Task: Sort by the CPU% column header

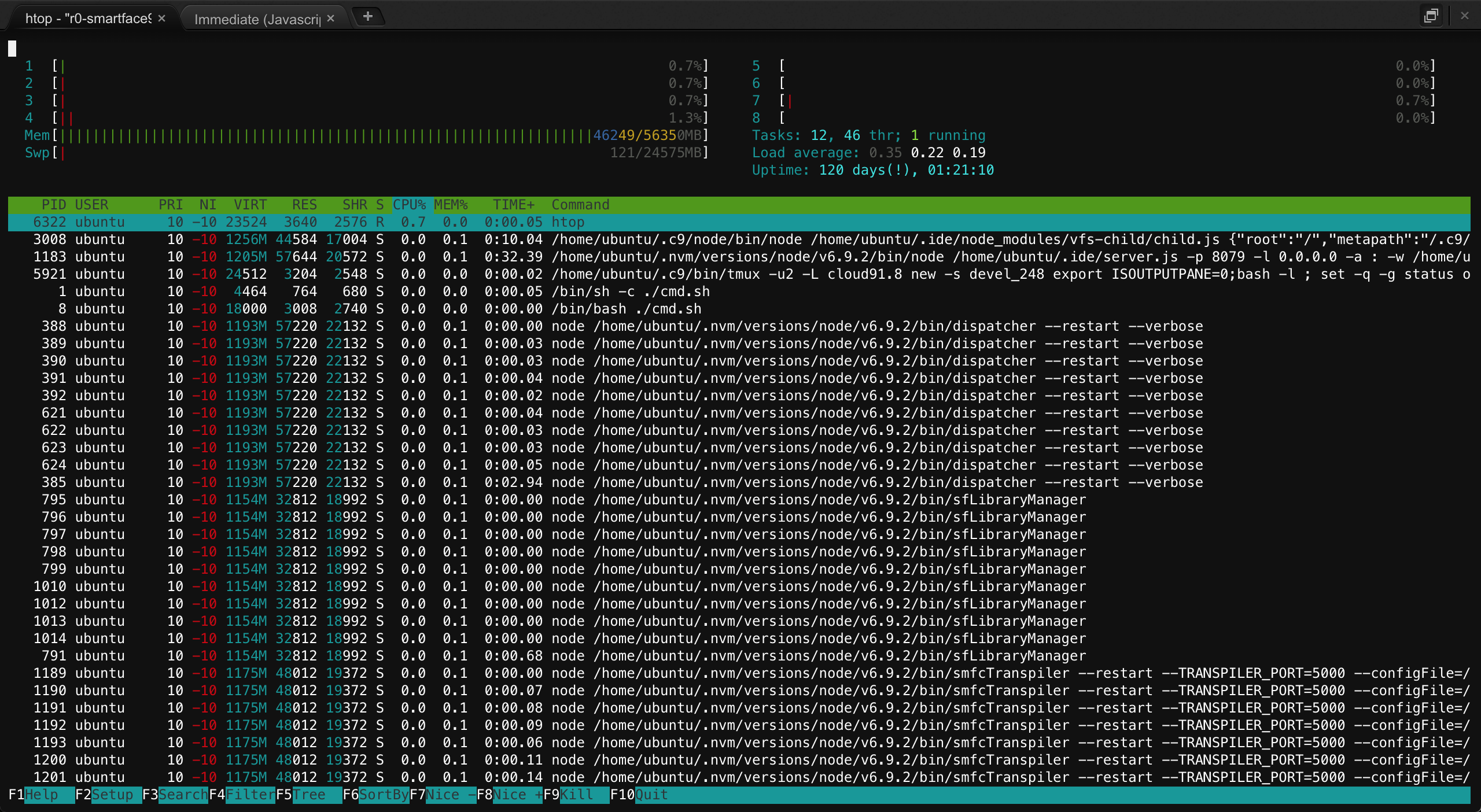Action: coord(409,205)
